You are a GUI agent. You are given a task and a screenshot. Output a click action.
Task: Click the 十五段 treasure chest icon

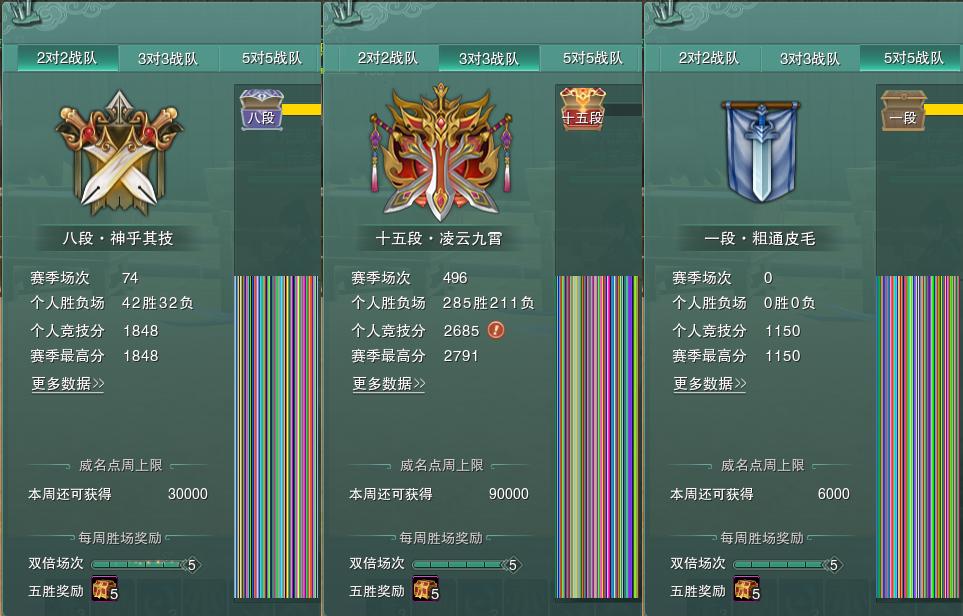coord(583,110)
